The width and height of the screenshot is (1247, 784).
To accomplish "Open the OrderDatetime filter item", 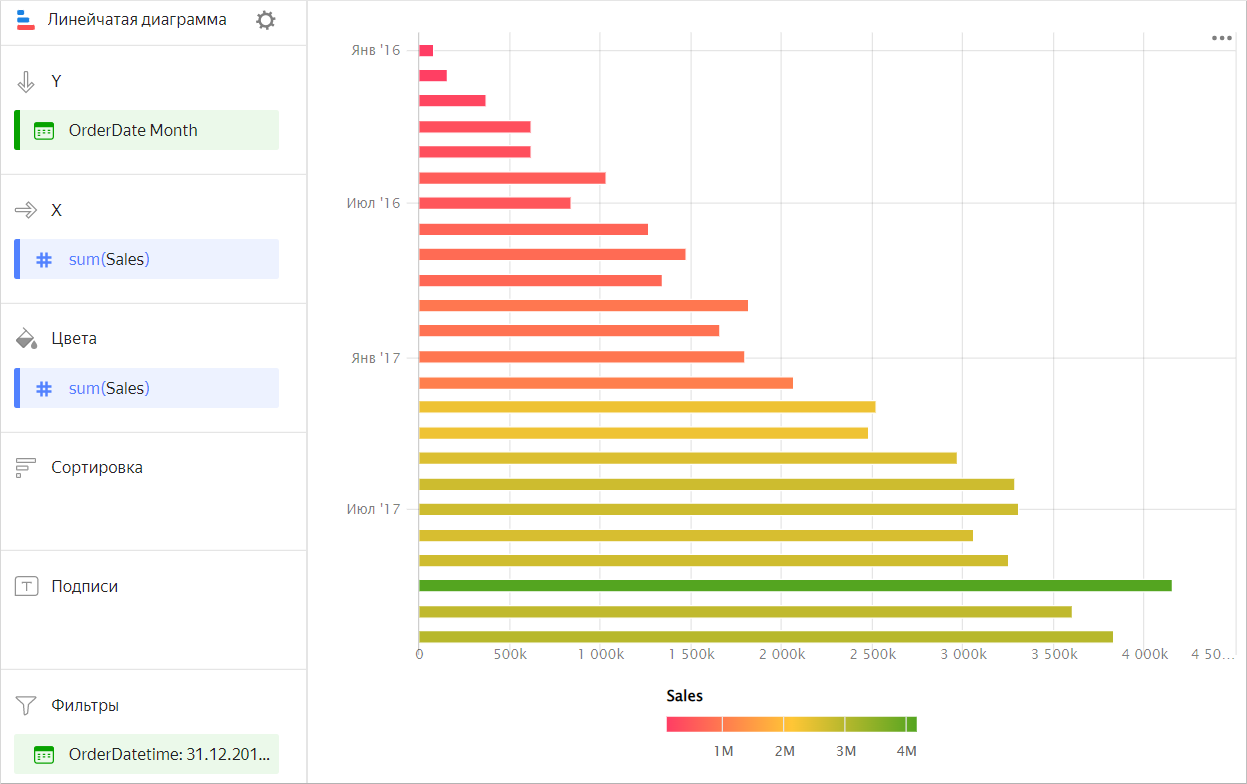I will 147,755.
